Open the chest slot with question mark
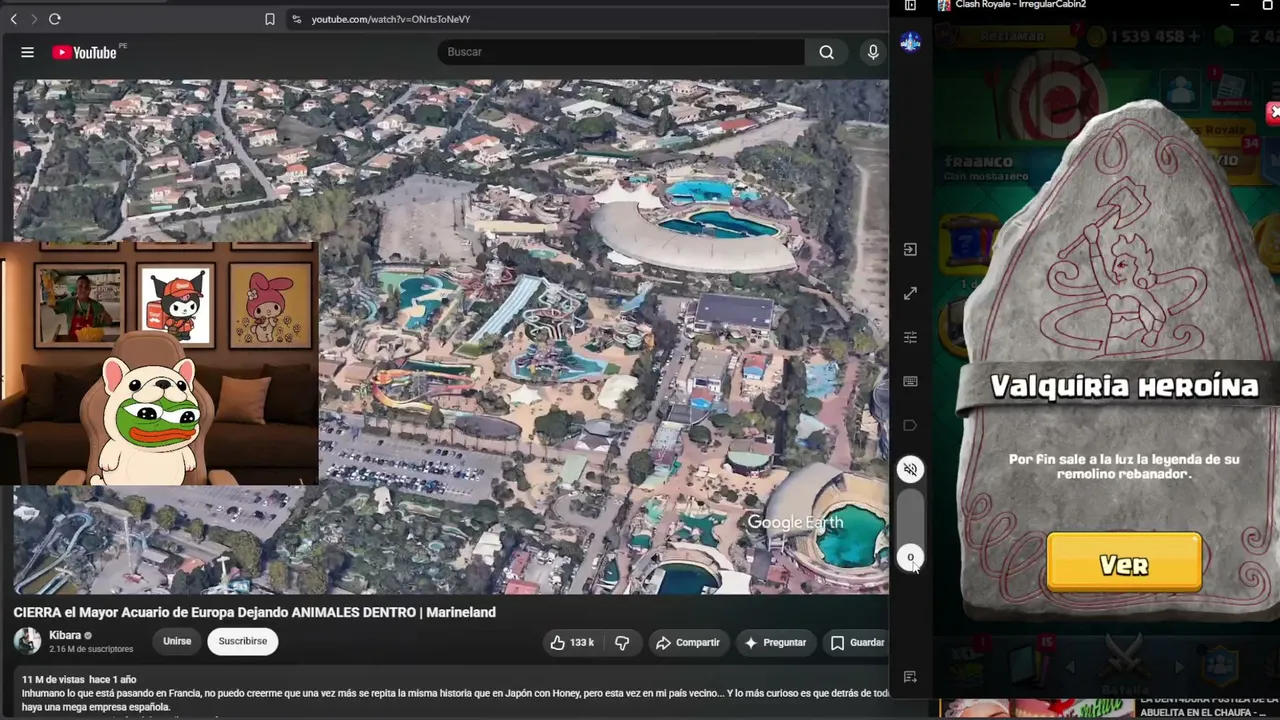 coord(970,245)
